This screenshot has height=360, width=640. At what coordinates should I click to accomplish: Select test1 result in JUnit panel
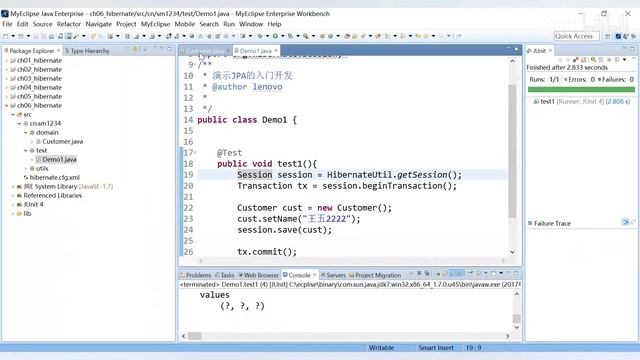point(581,101)
